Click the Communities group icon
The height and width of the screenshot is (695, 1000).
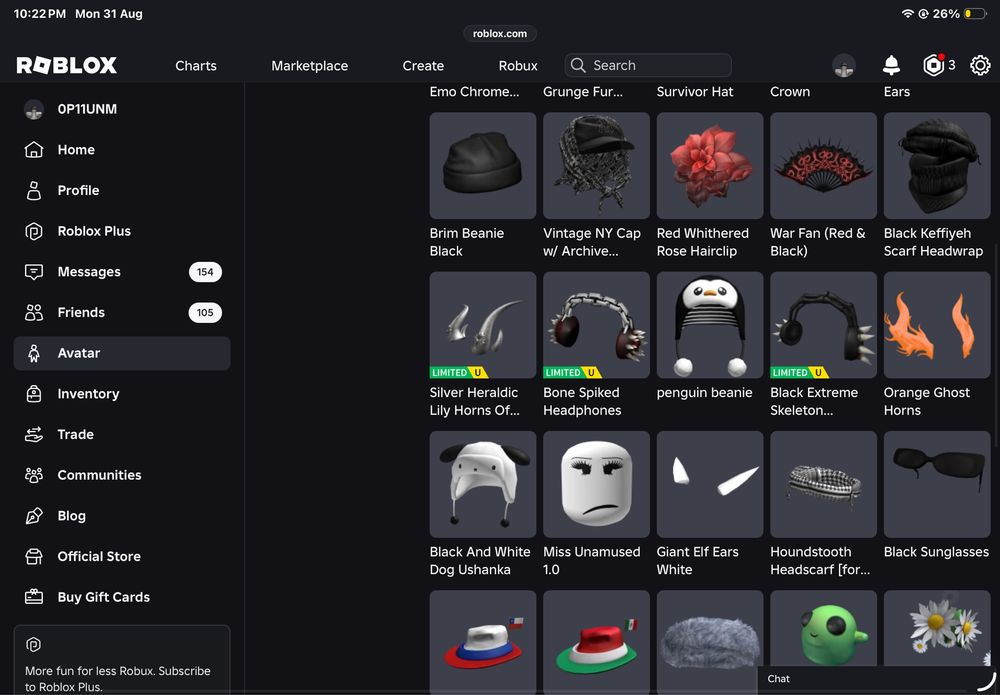coord(34,475)
